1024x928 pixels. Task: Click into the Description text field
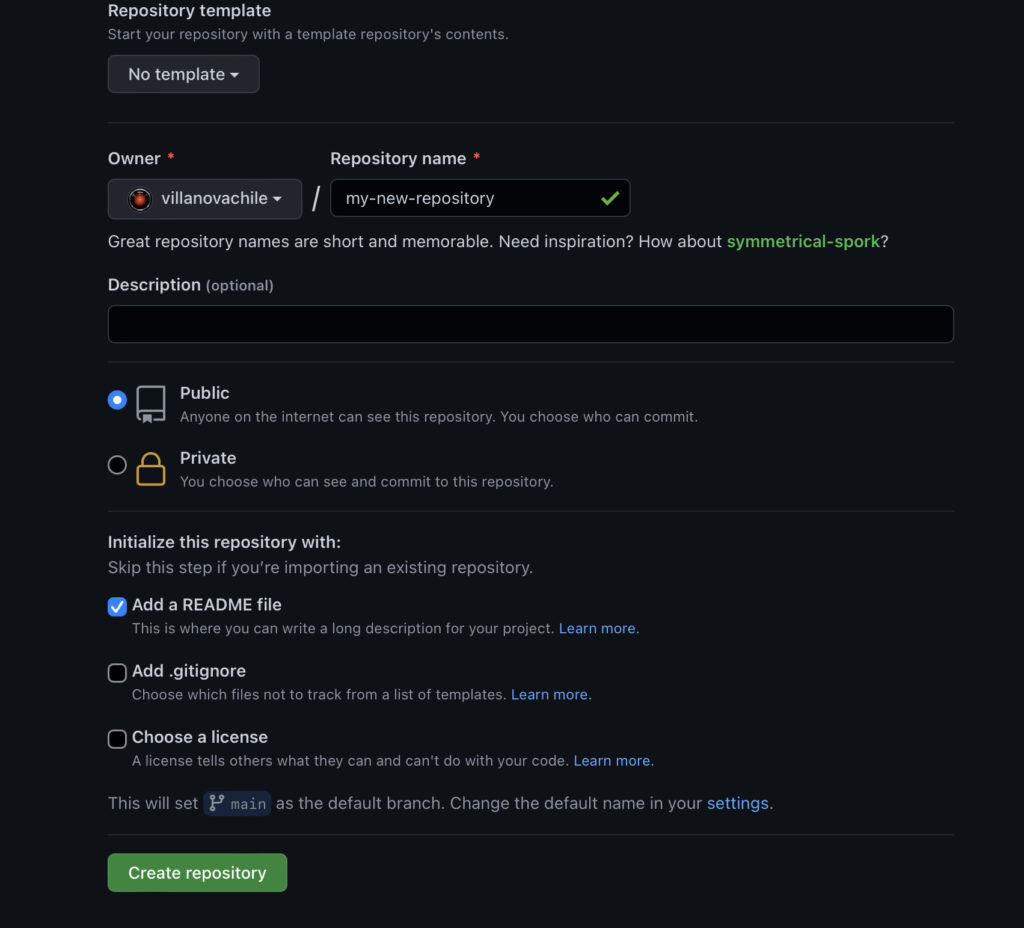pyautogui.click(x=530, y=324)
